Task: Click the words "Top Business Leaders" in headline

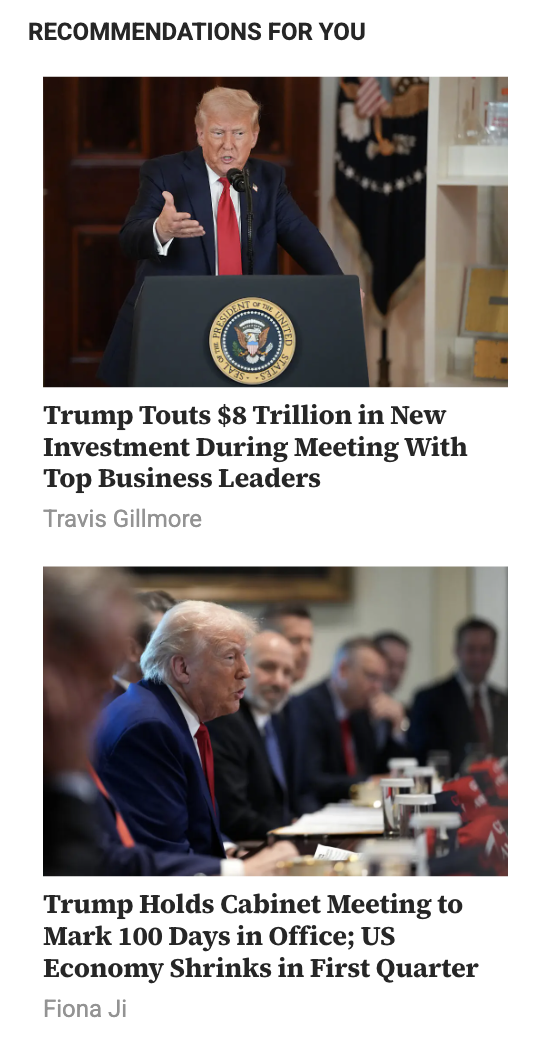Action: coord(182,478)
